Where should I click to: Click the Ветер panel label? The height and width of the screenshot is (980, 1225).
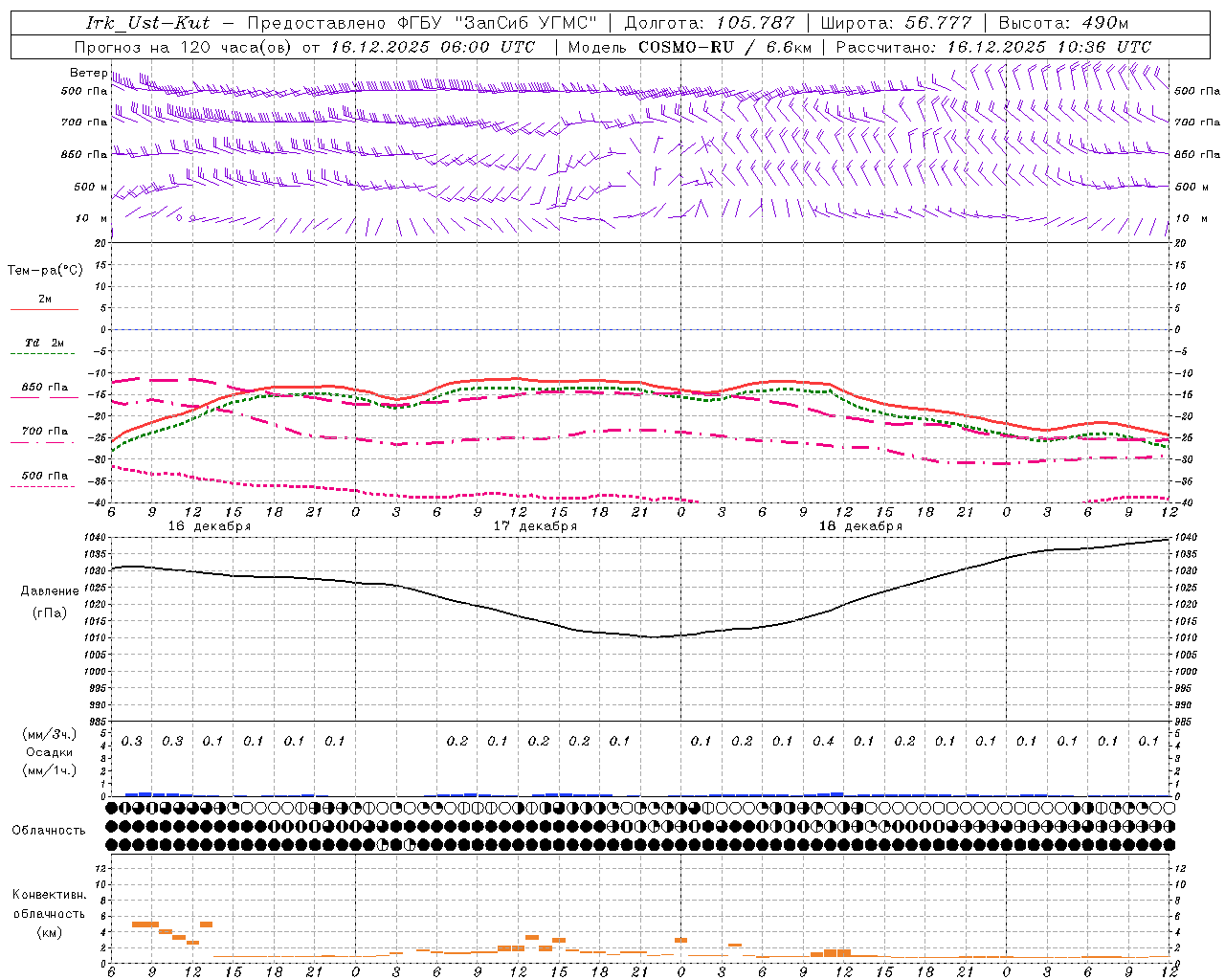(89, 73)
